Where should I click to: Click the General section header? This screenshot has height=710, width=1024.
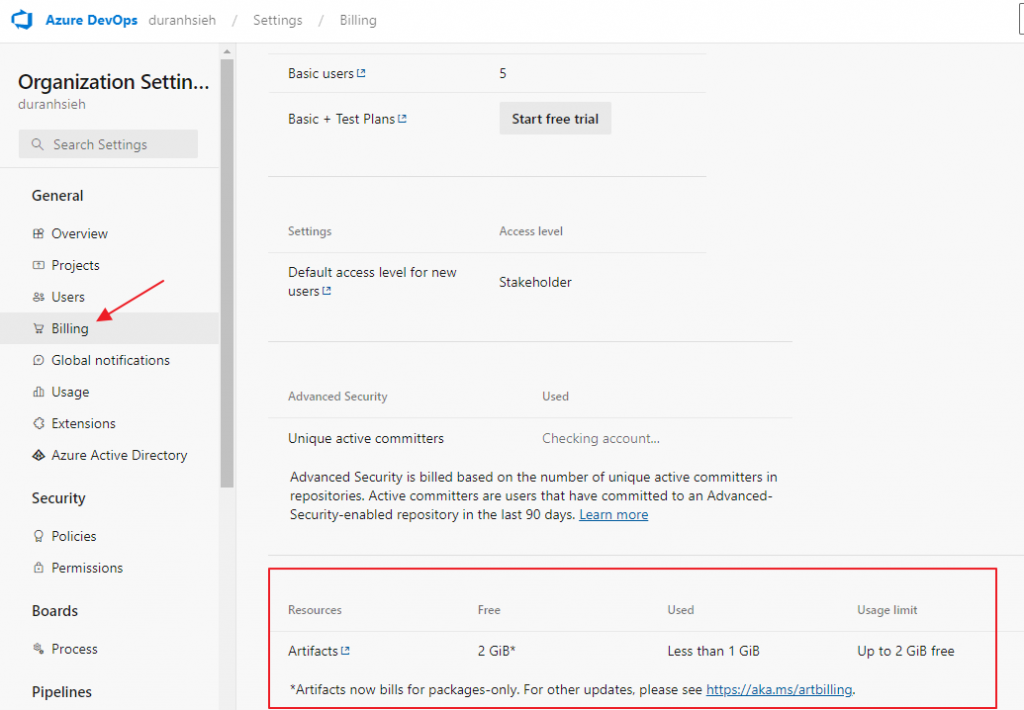point(57,195)
